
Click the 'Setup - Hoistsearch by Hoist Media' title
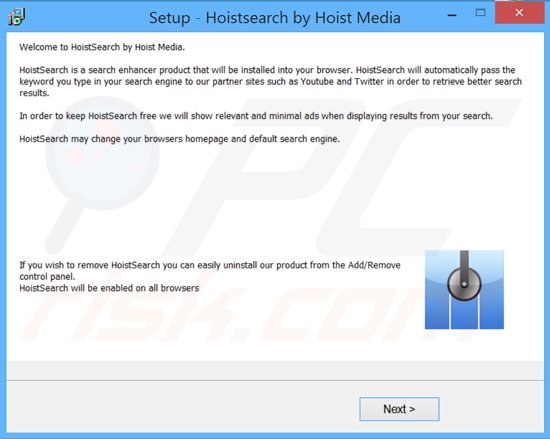point(275,18)
